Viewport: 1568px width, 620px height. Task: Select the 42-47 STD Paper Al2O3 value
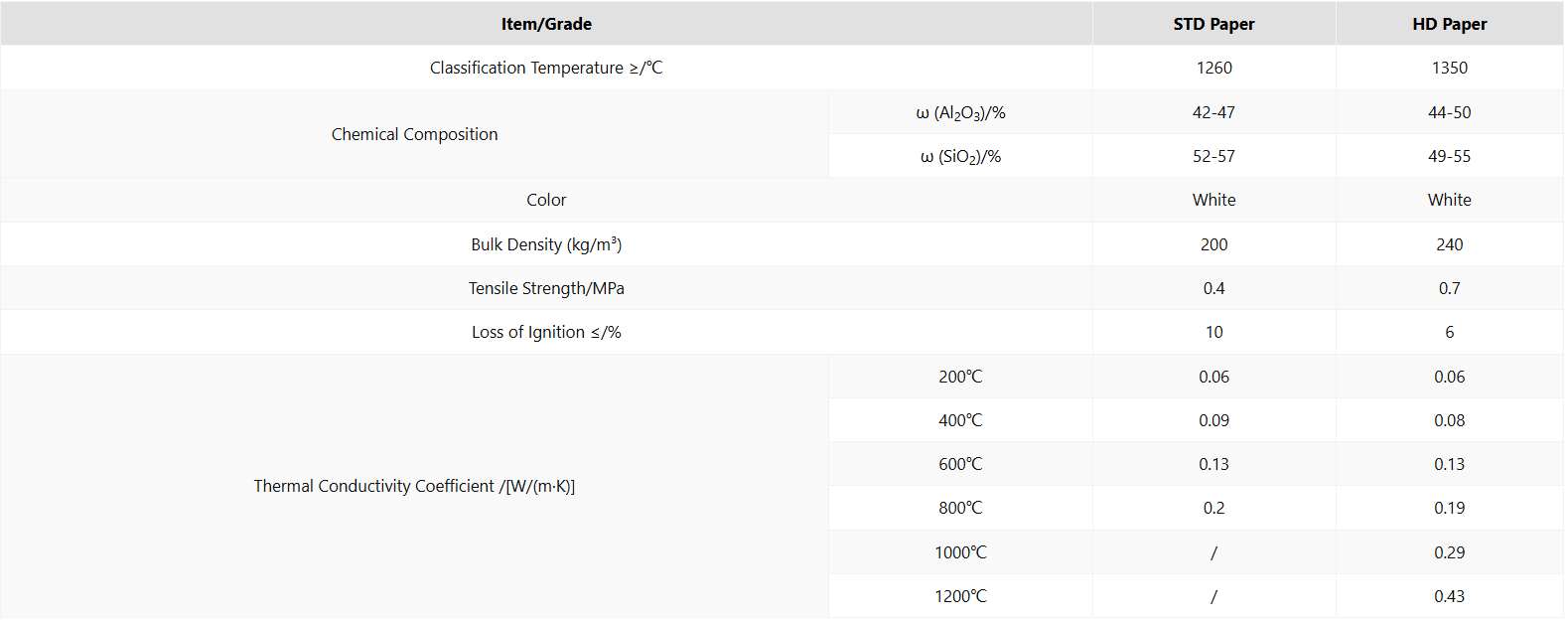coord(1213,112)
